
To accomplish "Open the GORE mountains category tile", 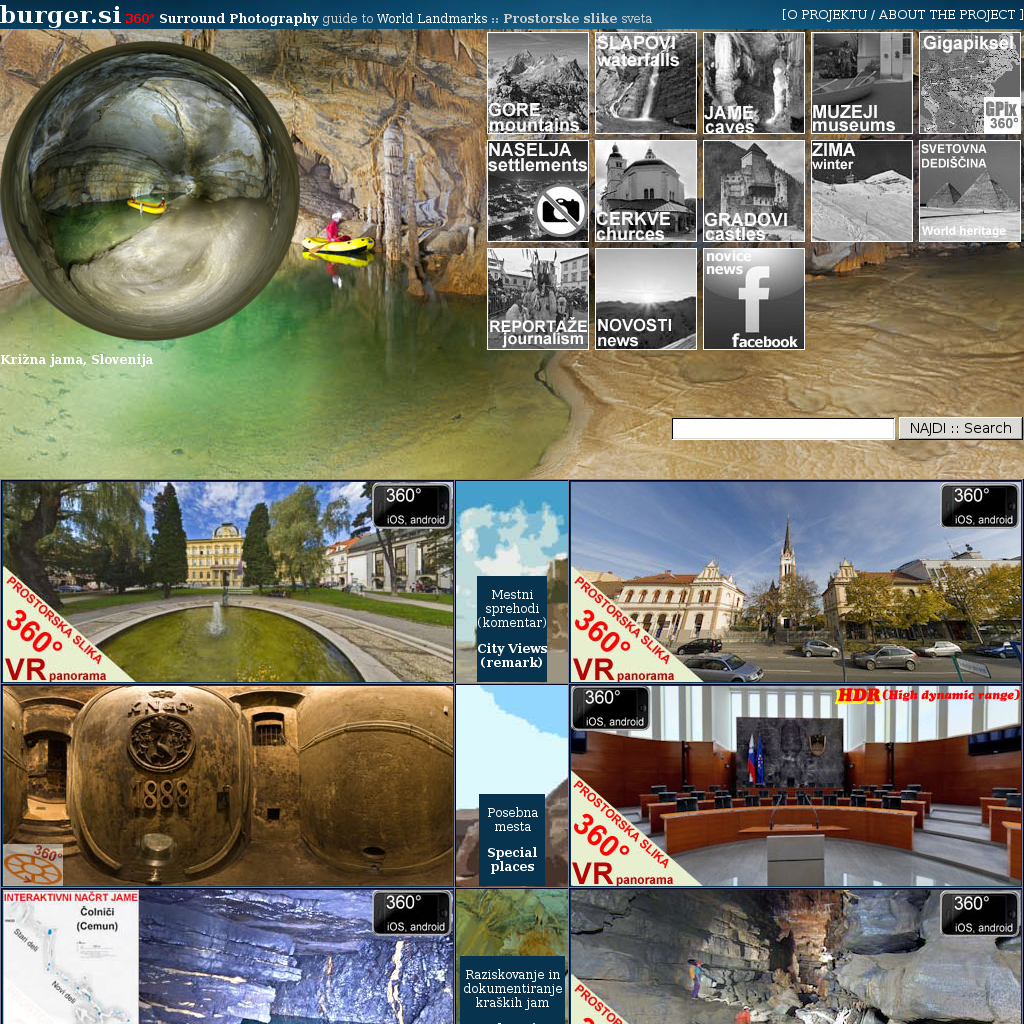I will pos(538,83).
